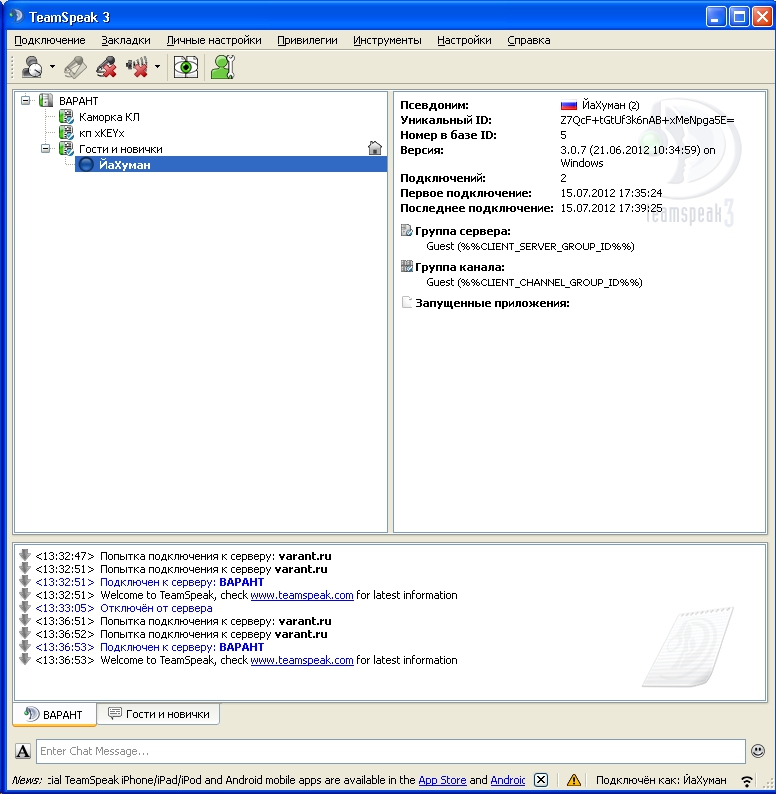776x794 pixels.
Task: Click the unique ID Z7QcF+tGtUf3k6nAB+xMeNpga5E=
Action: 647,120
